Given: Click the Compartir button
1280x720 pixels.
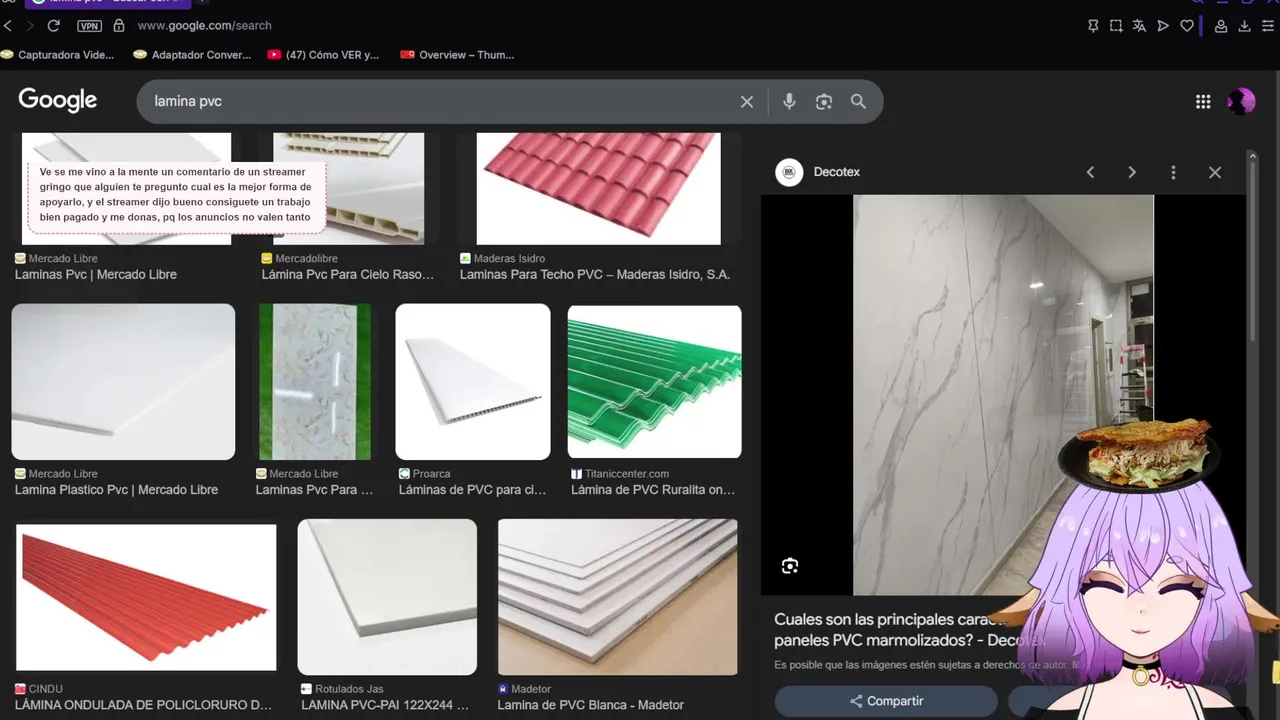Looking at the screenshot, I should coord(886,701).
